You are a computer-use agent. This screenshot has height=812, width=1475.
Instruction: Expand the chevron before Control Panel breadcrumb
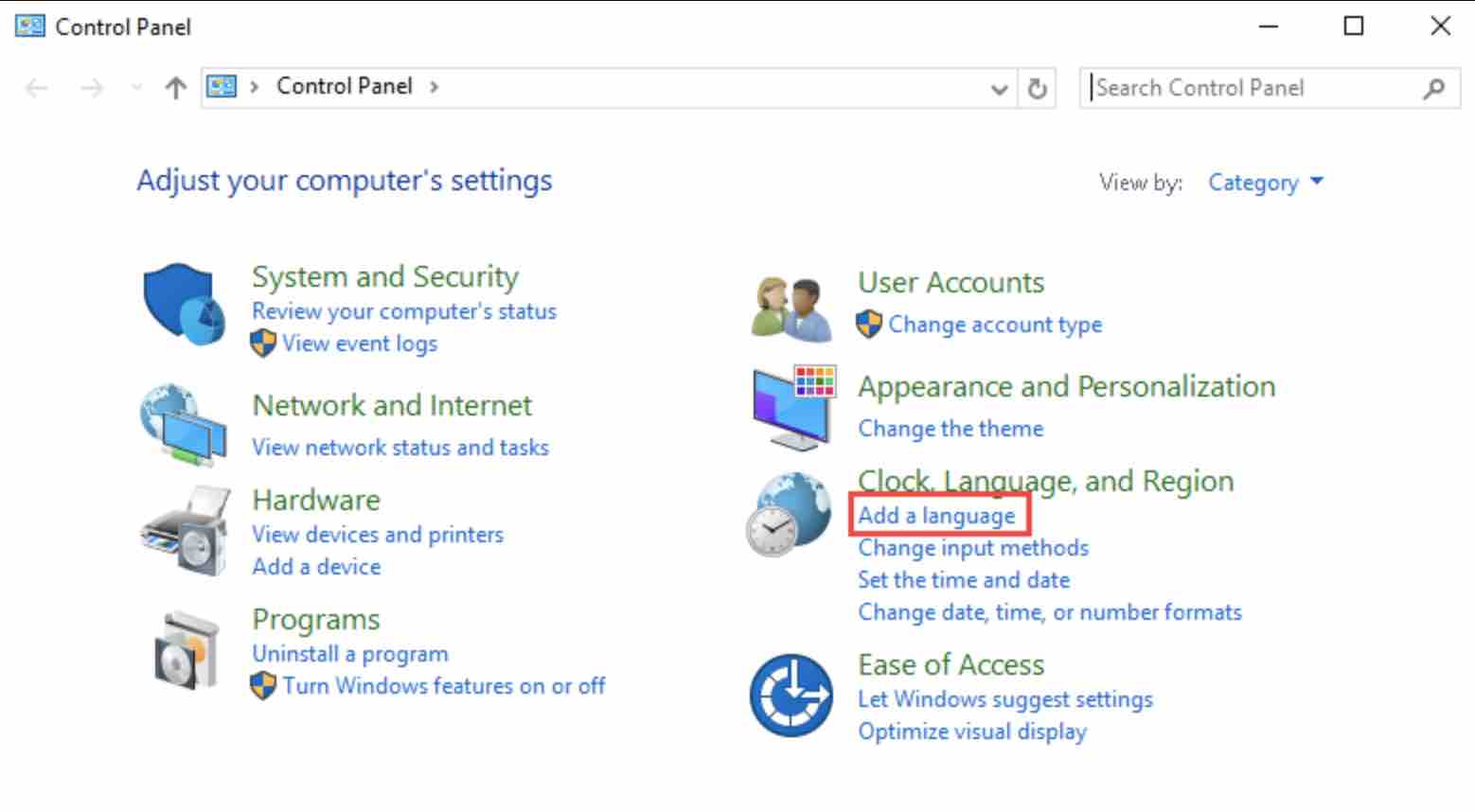click(254, 87)
